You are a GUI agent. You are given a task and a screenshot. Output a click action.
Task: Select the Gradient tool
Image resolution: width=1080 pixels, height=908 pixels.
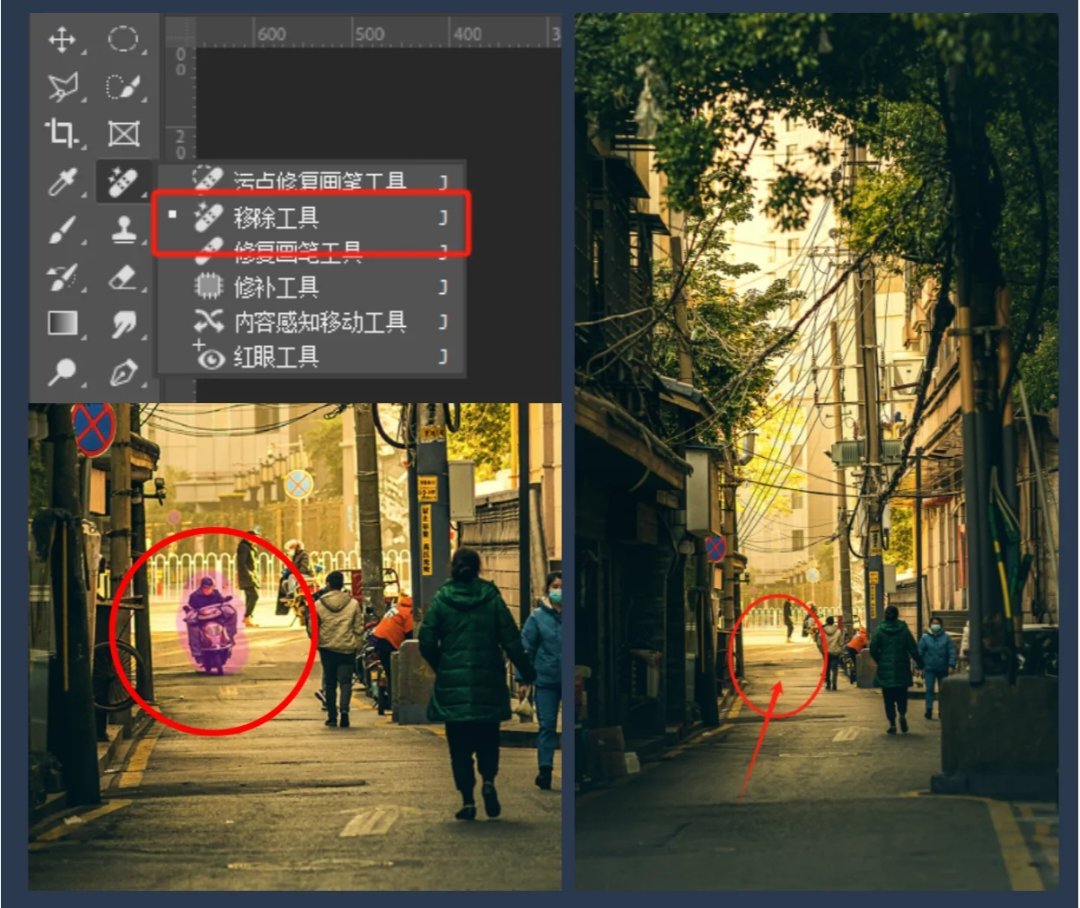[x=62, y=324]
